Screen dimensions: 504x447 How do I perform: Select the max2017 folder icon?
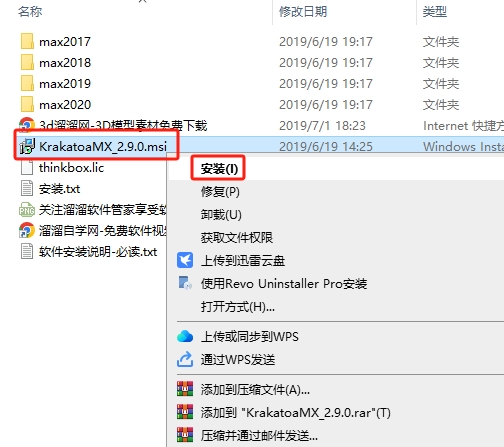click(27, 41)
